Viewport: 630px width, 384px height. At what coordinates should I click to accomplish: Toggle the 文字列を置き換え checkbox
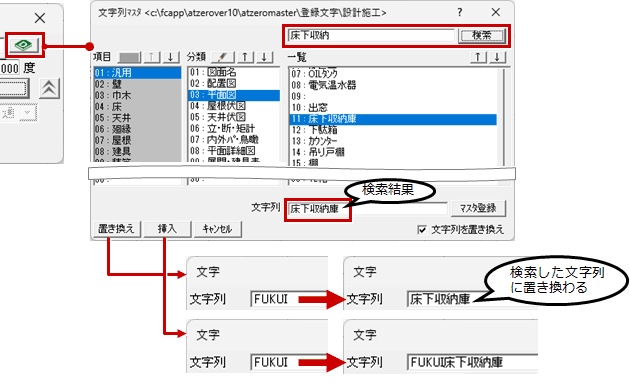pyautogui.click(x=422, y=230)
